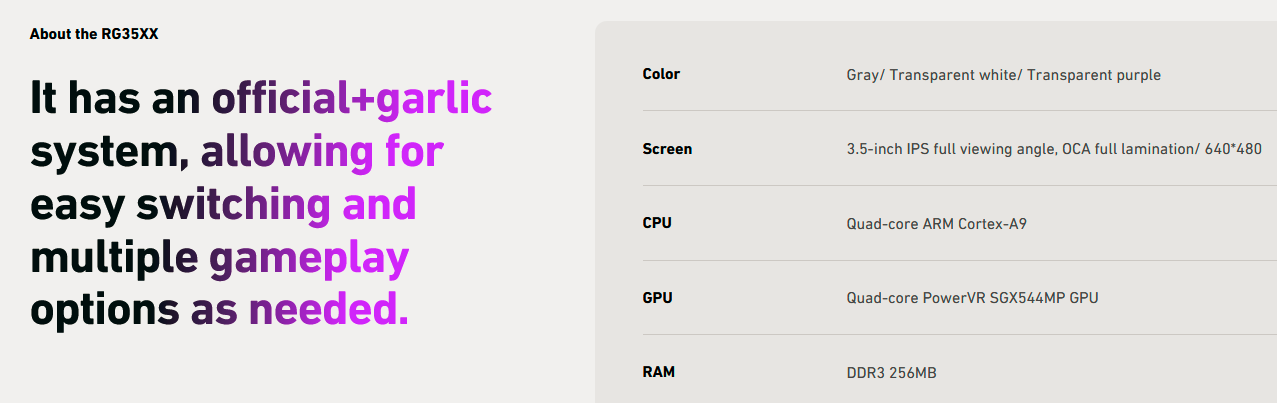The image size is (1277, 403).
Task: Click 'allowing for' purple gradient text
Action: point(323,152)
